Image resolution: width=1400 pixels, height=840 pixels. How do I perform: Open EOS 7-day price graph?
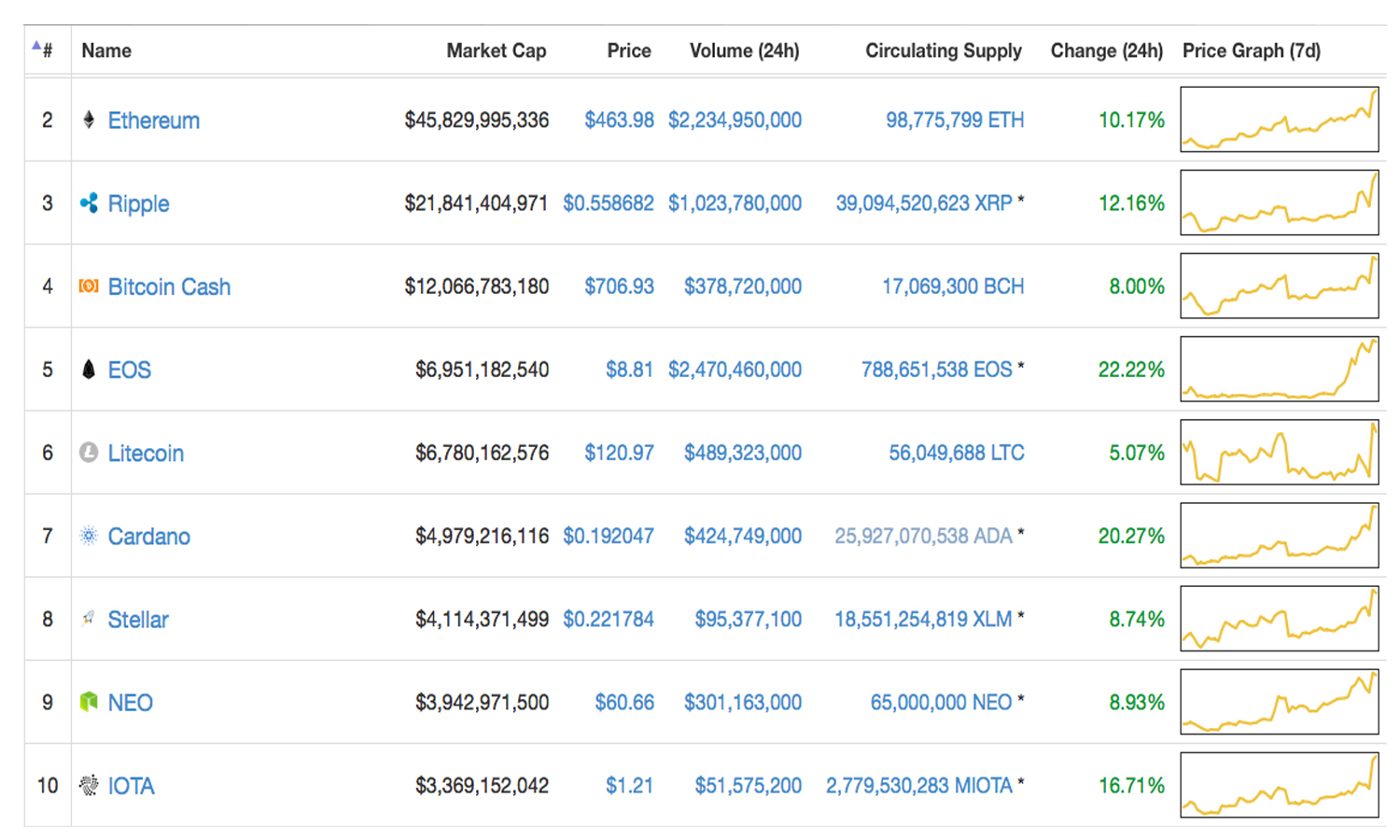1280,368
